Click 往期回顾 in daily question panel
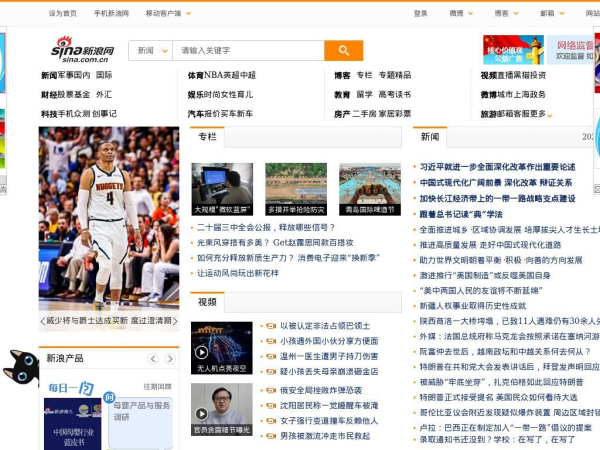This screenshot has height=450, width=600. pos(157,387)
